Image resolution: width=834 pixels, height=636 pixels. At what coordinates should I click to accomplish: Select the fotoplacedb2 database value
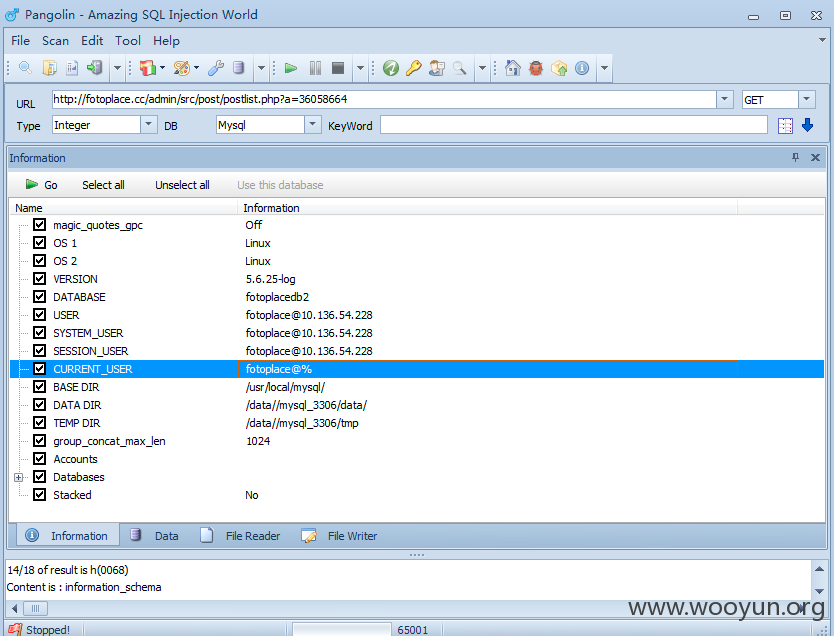coord(277,297)
